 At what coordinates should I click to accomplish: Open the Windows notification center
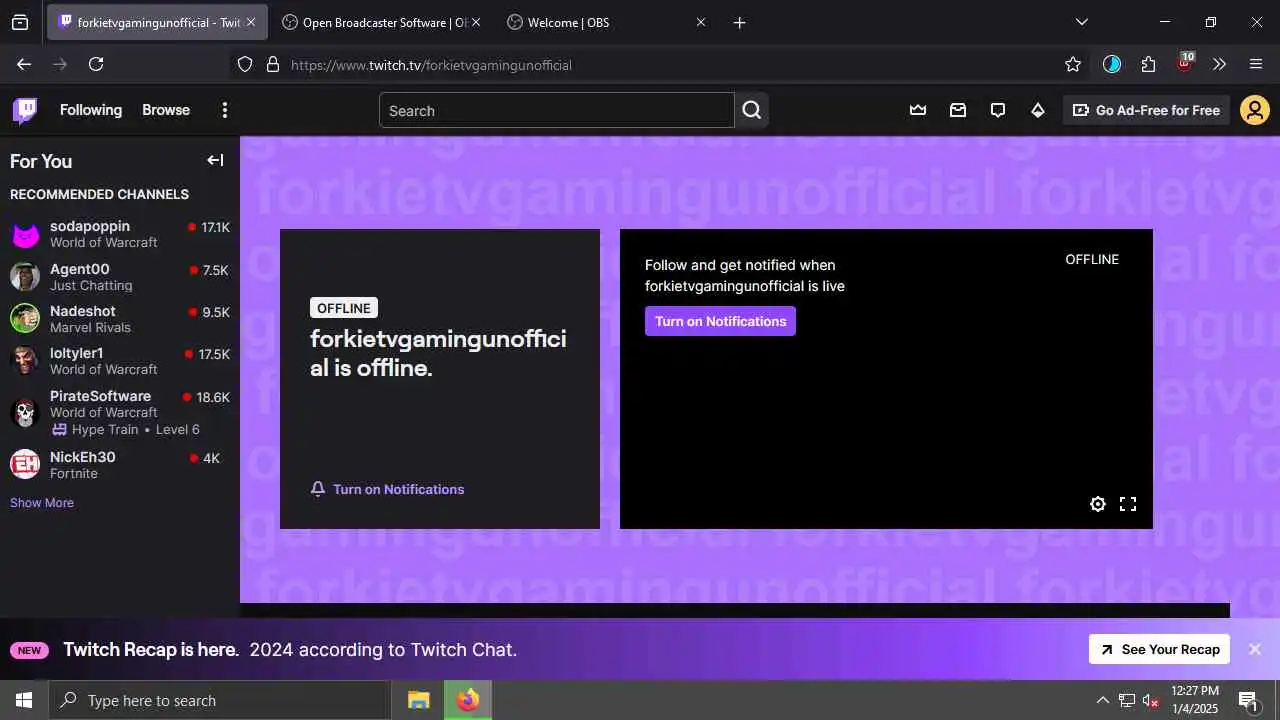1248,700
